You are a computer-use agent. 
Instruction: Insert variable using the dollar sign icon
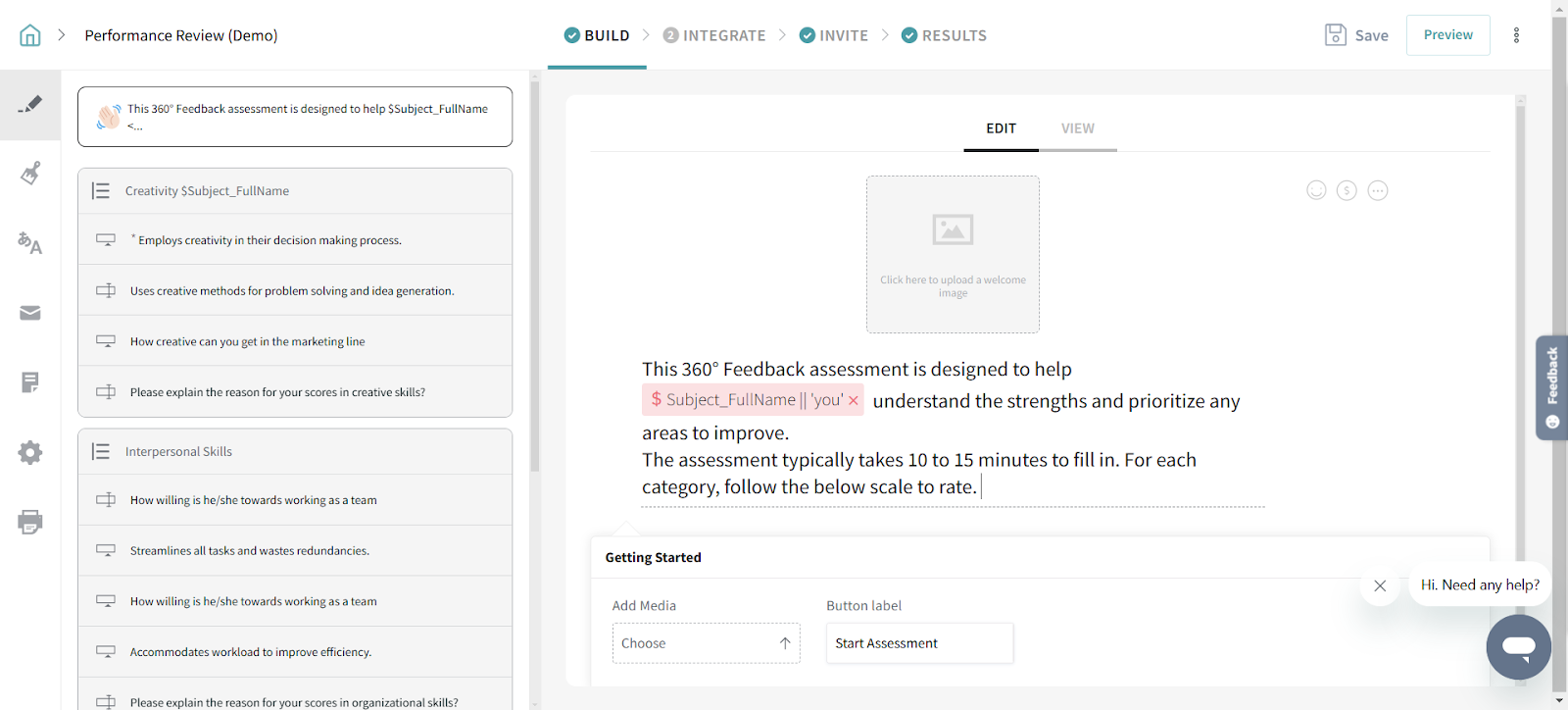1347,190
